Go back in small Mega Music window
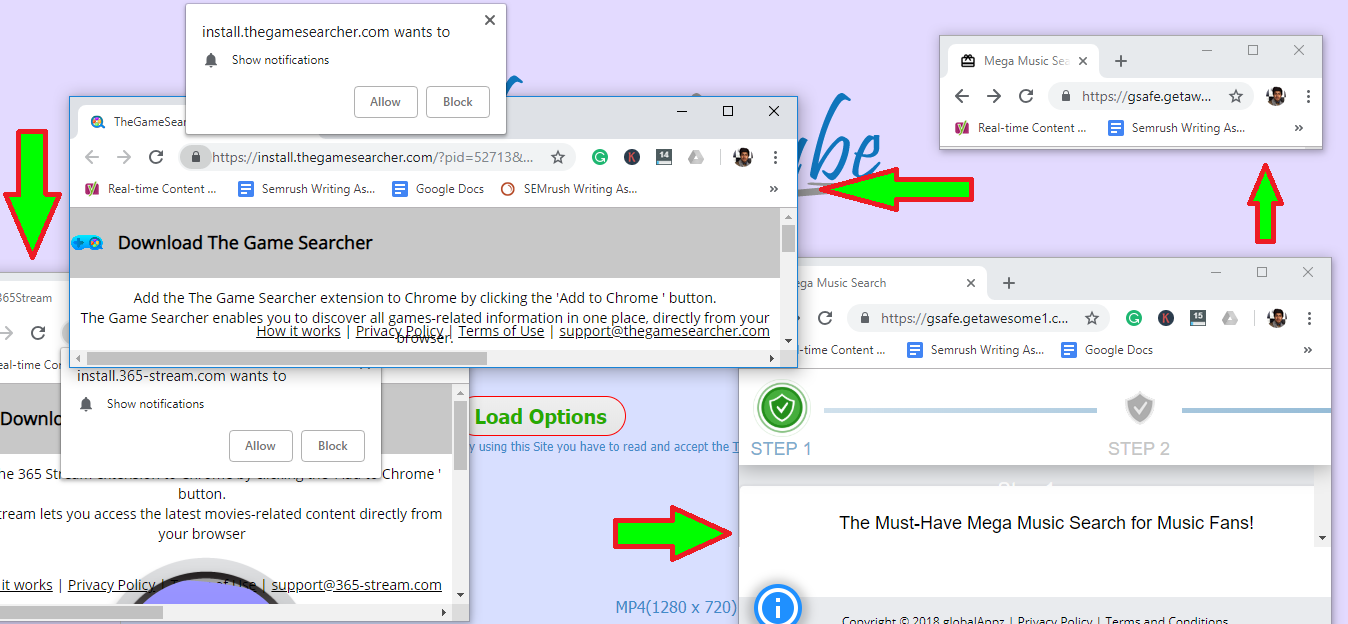 coord(962,96)
